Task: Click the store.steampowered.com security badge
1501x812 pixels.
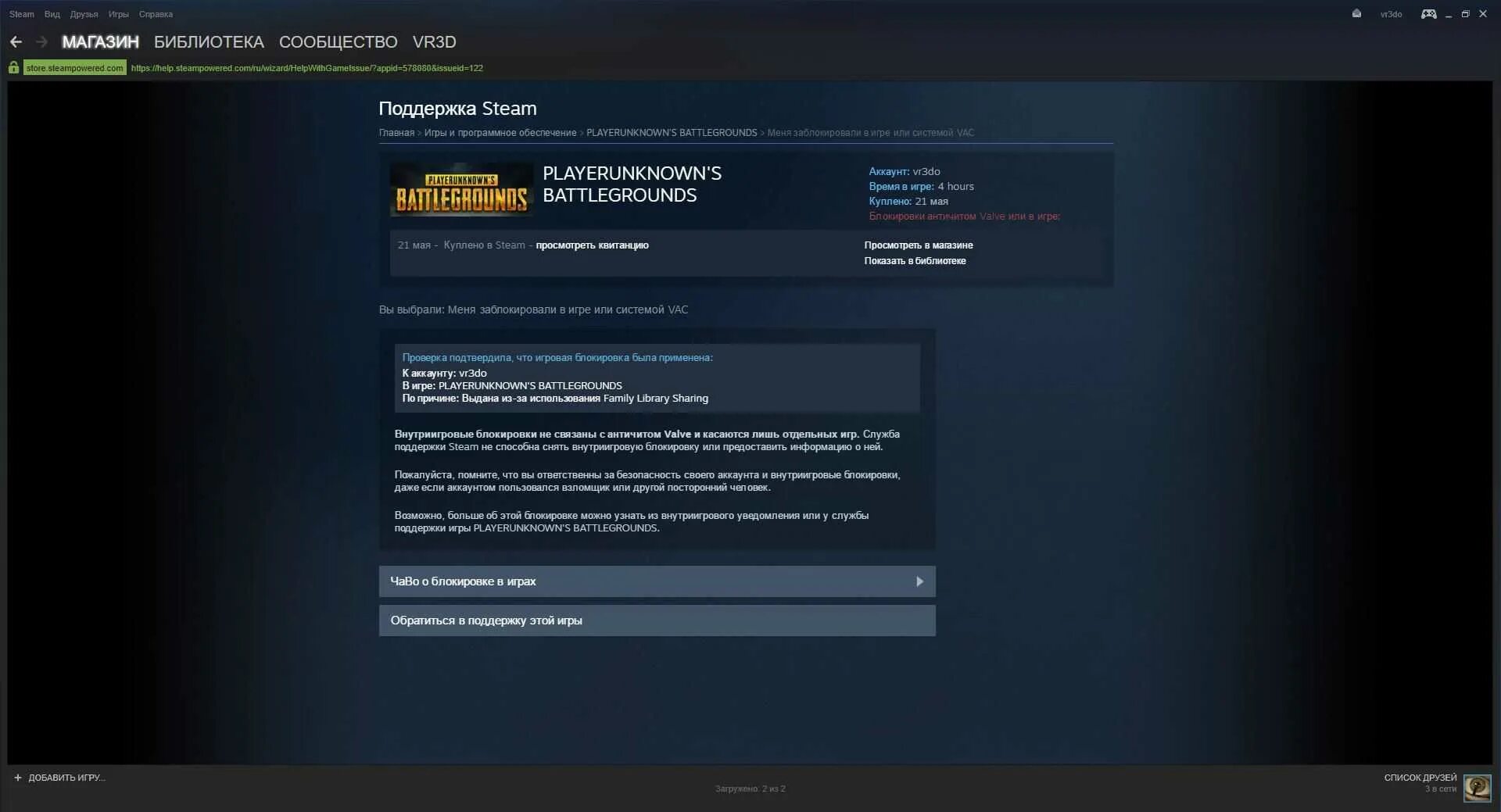Action: (74, 68)
